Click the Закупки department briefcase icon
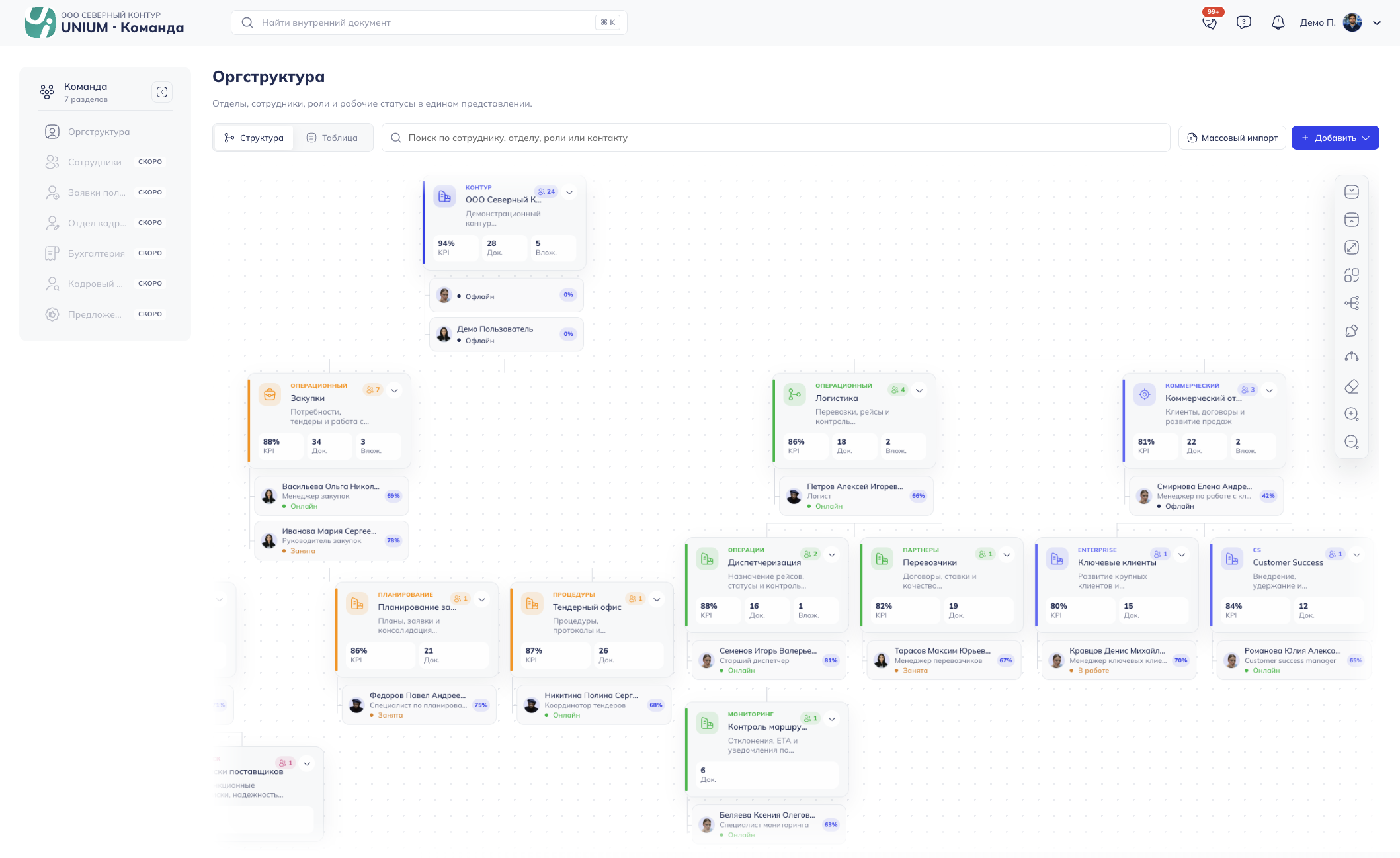Viewport: 1400px width, 858px height. click(270, 395)
